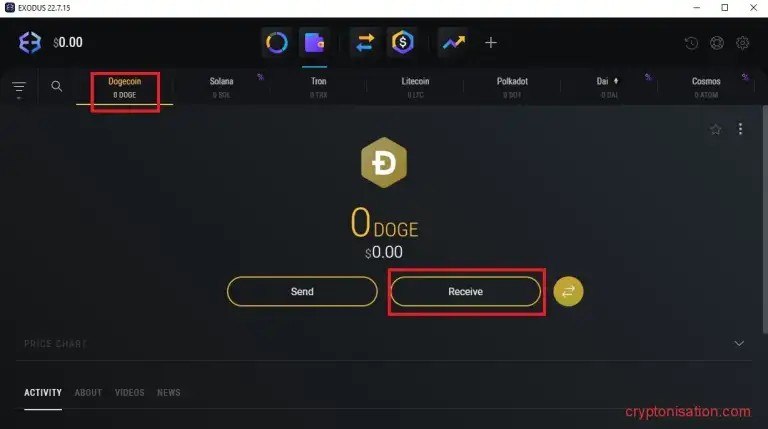This screenshot has width=768, height=429.
Task: Open the Portfolio circle icon
Action: (x=277, y=43)
